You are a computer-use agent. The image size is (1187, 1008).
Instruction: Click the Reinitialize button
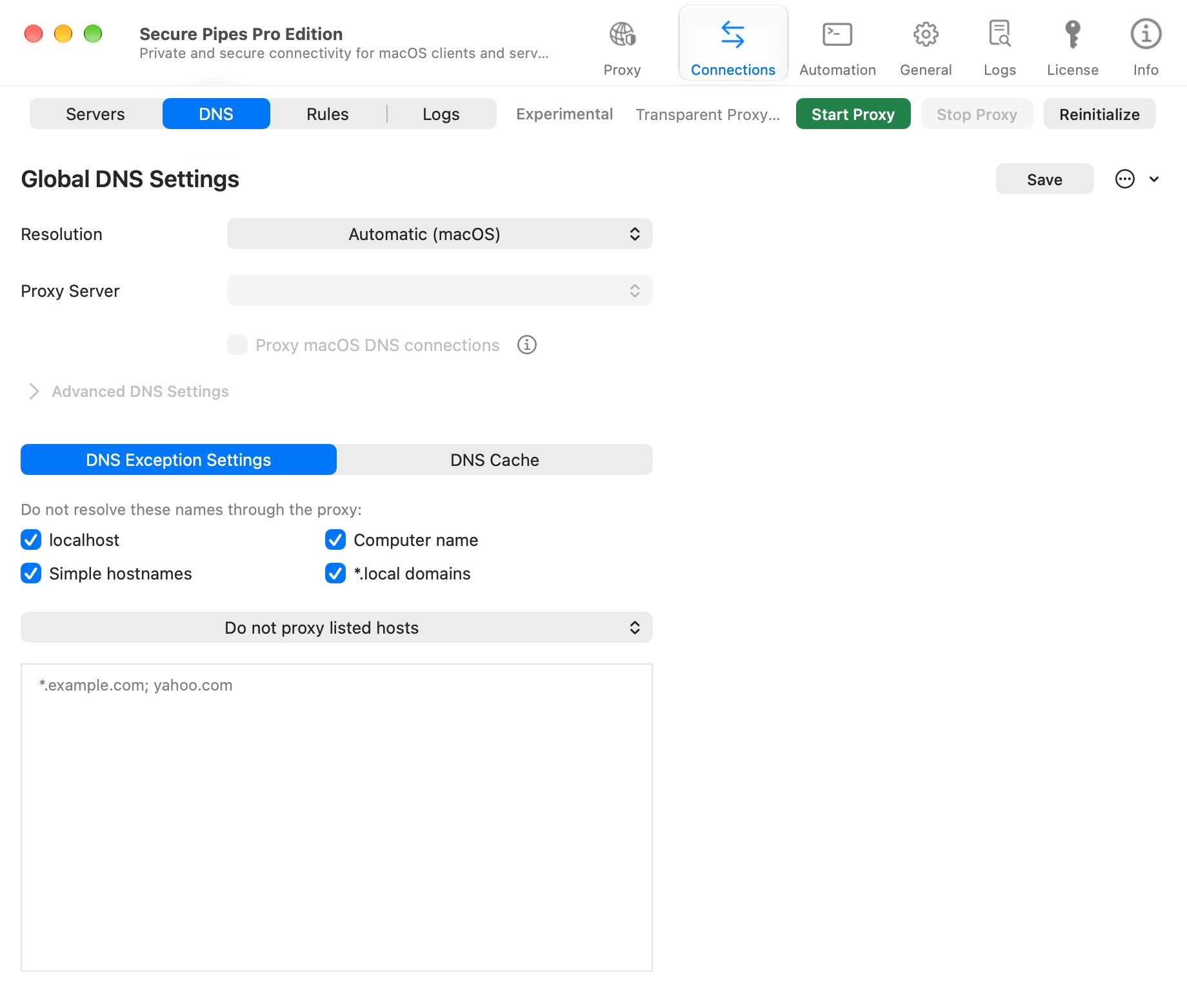pos(1099,114)
